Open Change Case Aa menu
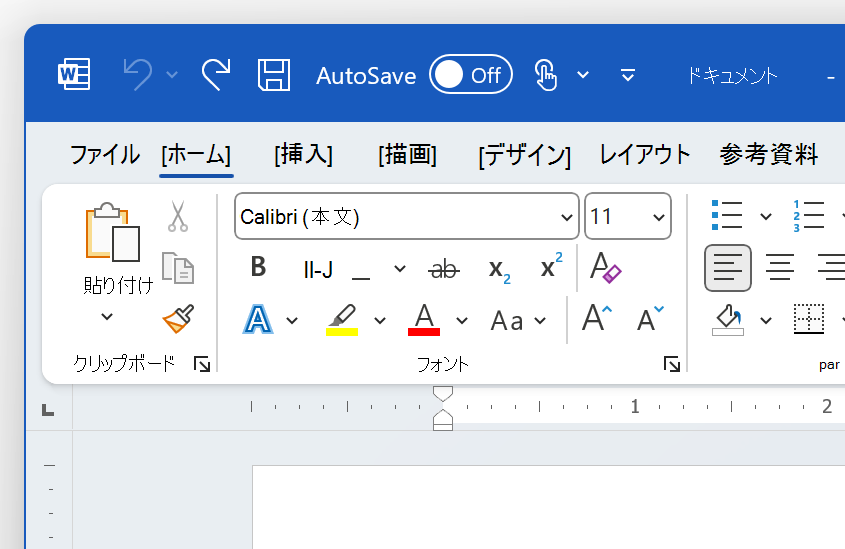 (x=518, y=321)
